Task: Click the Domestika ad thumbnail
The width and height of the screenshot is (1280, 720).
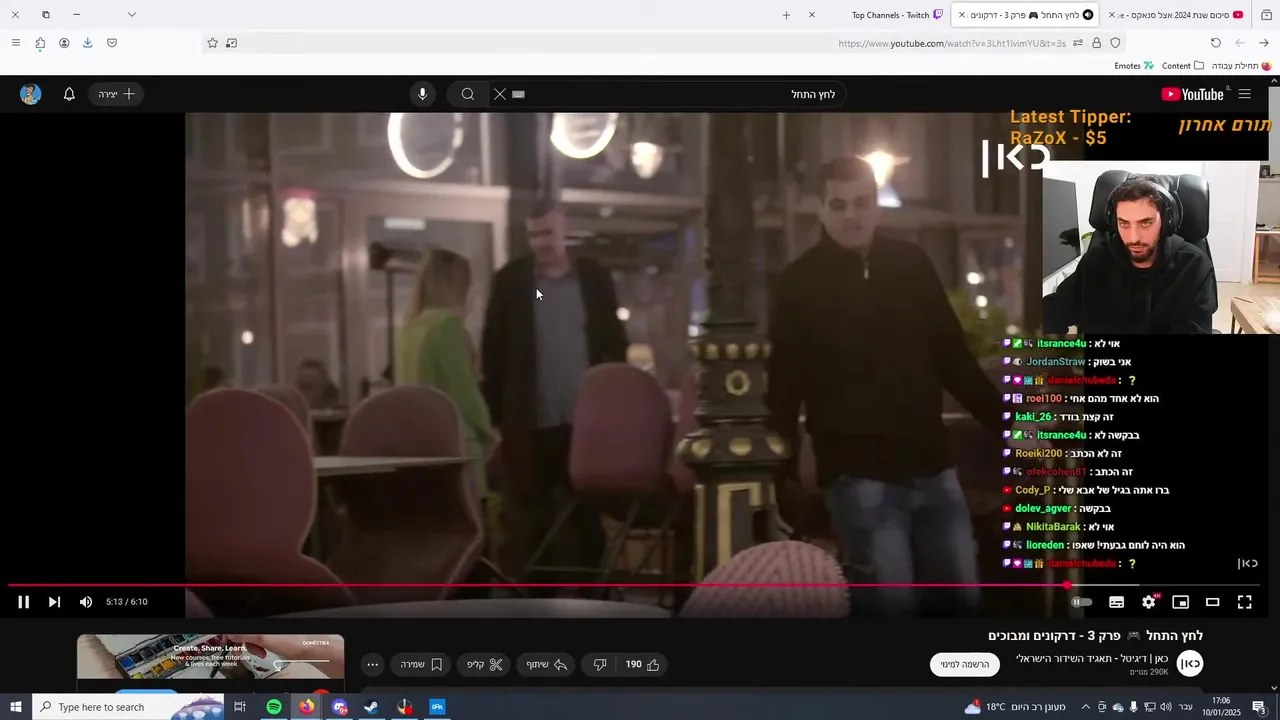Action: (x=211, y=656)
